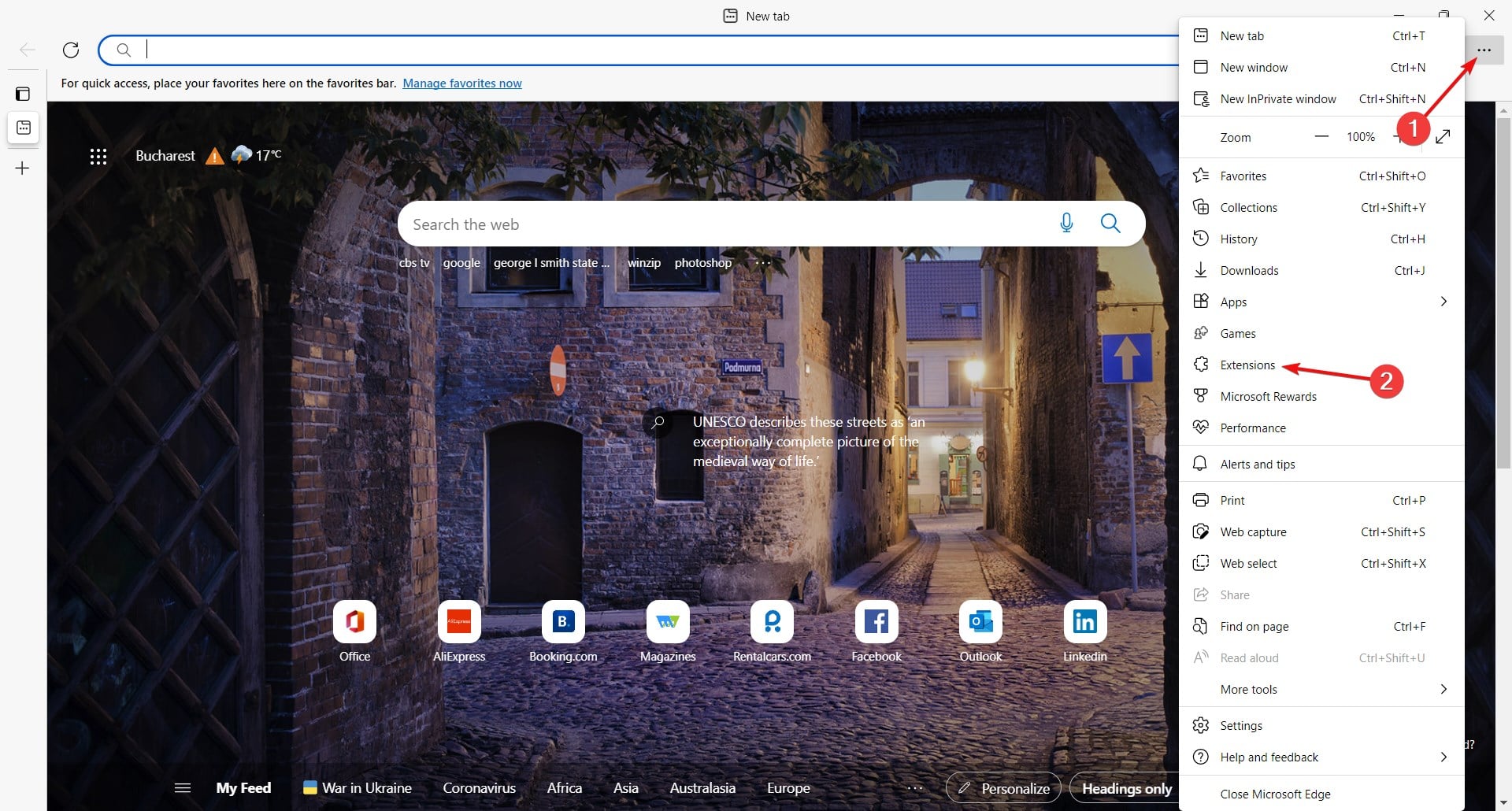Open the AliExpress quick link

[x=459, y=631]
